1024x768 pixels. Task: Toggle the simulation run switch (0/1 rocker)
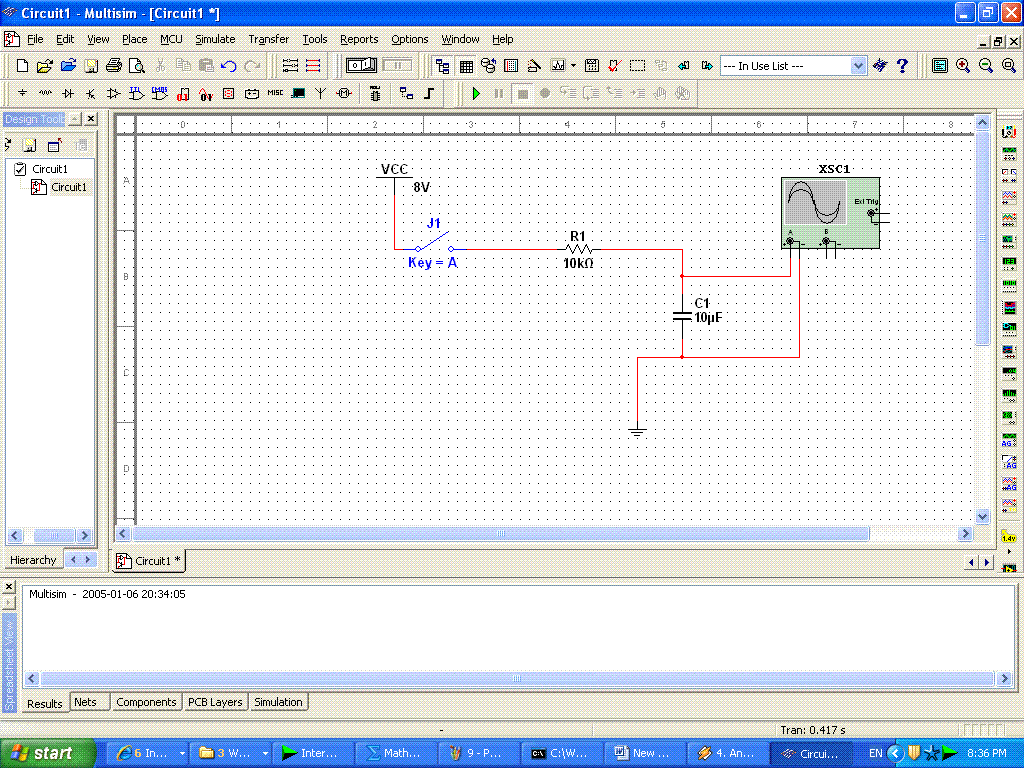click(x=361, y=65)
